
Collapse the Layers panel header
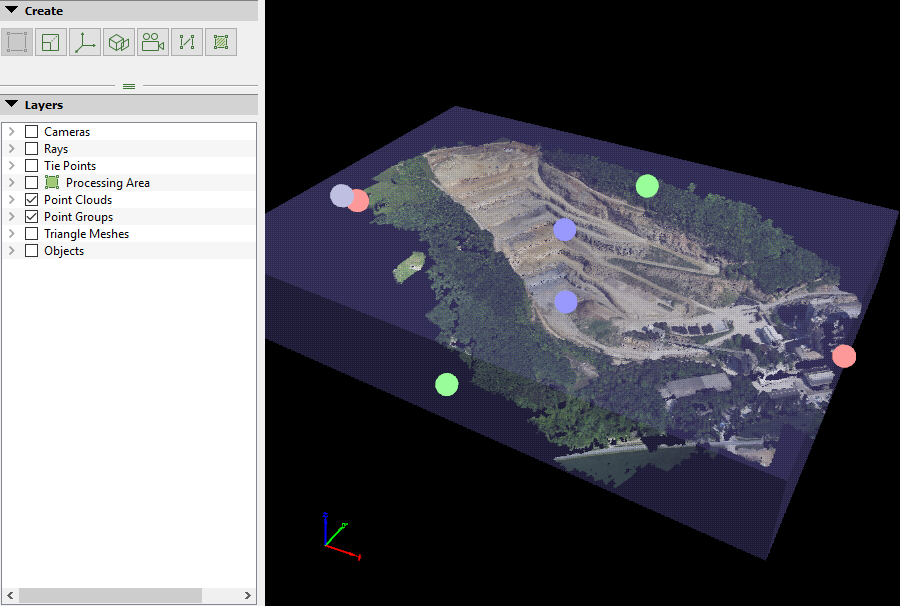pos(12,105)
